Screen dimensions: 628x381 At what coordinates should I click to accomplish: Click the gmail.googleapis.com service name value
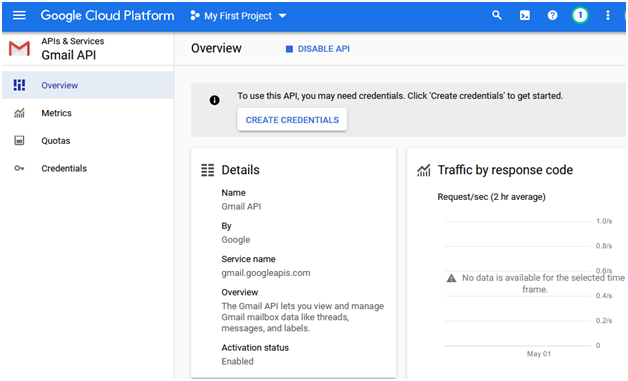(266, 273)
